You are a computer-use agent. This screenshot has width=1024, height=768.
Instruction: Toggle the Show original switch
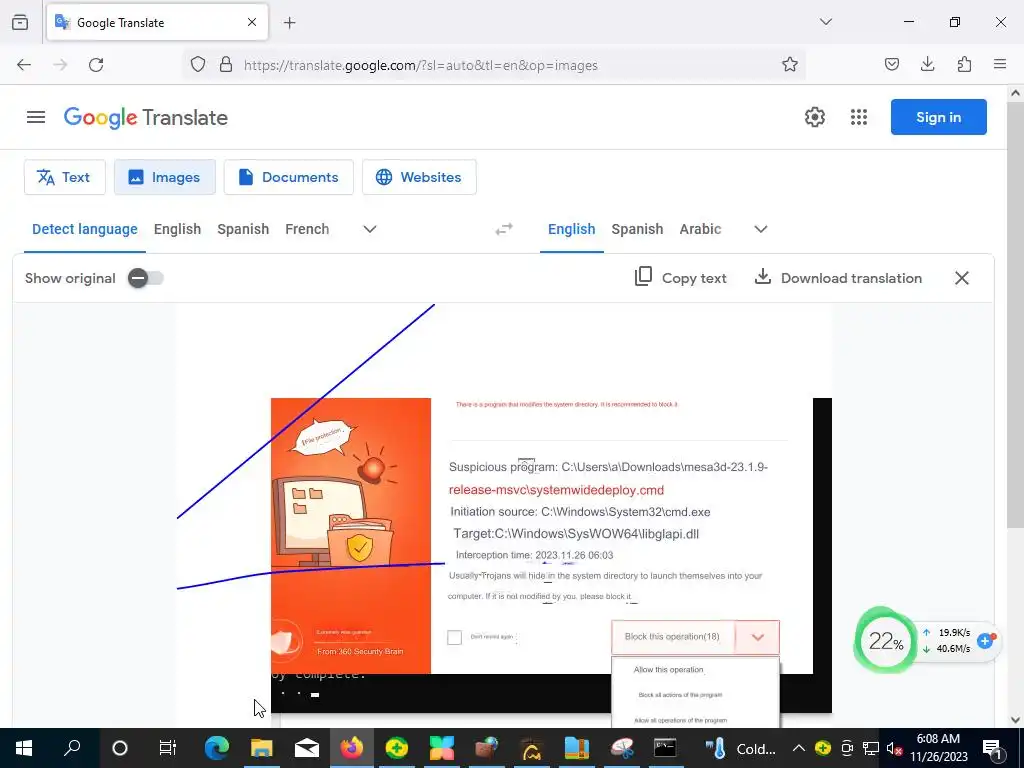(145, 278)
